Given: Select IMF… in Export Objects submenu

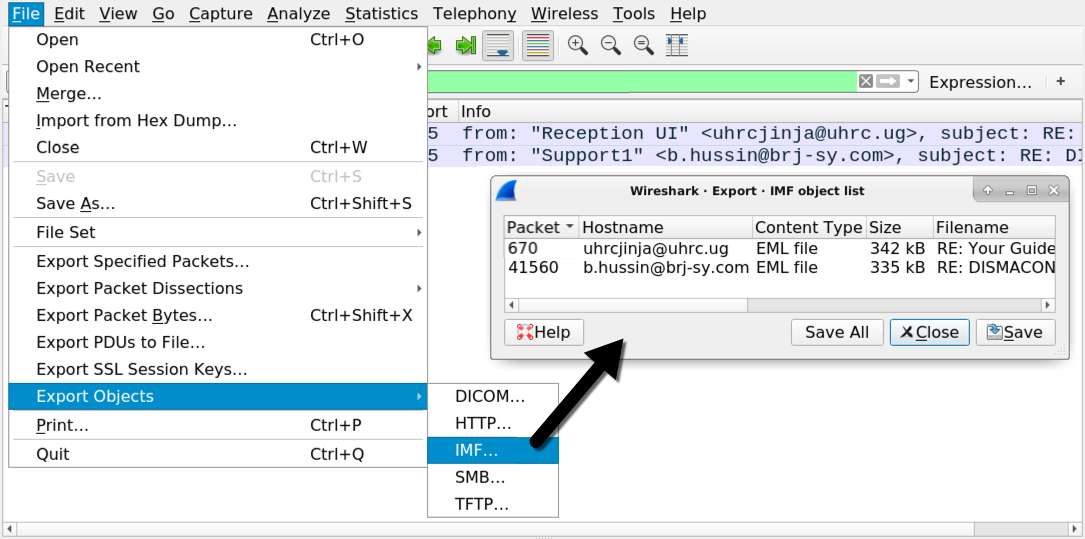Looking at the screenshot, I should [x=493, y=450].
